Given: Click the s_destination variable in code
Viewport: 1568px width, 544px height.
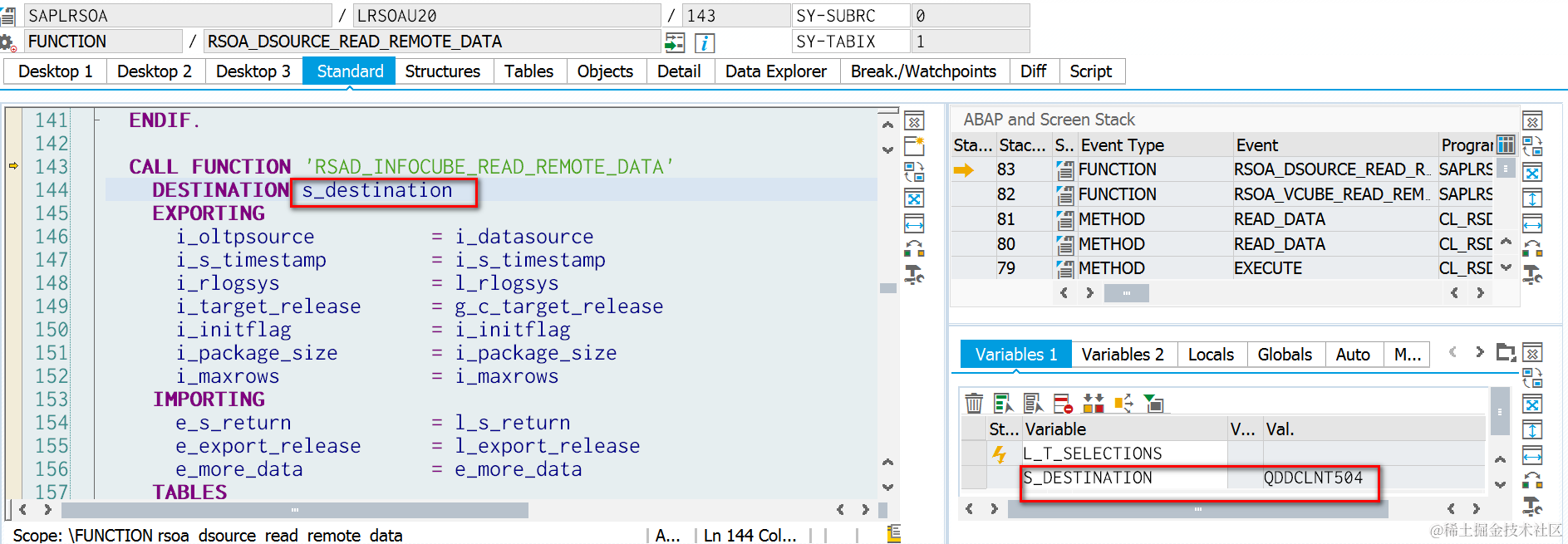Looking at the screenshot, I should click(377, 191).
